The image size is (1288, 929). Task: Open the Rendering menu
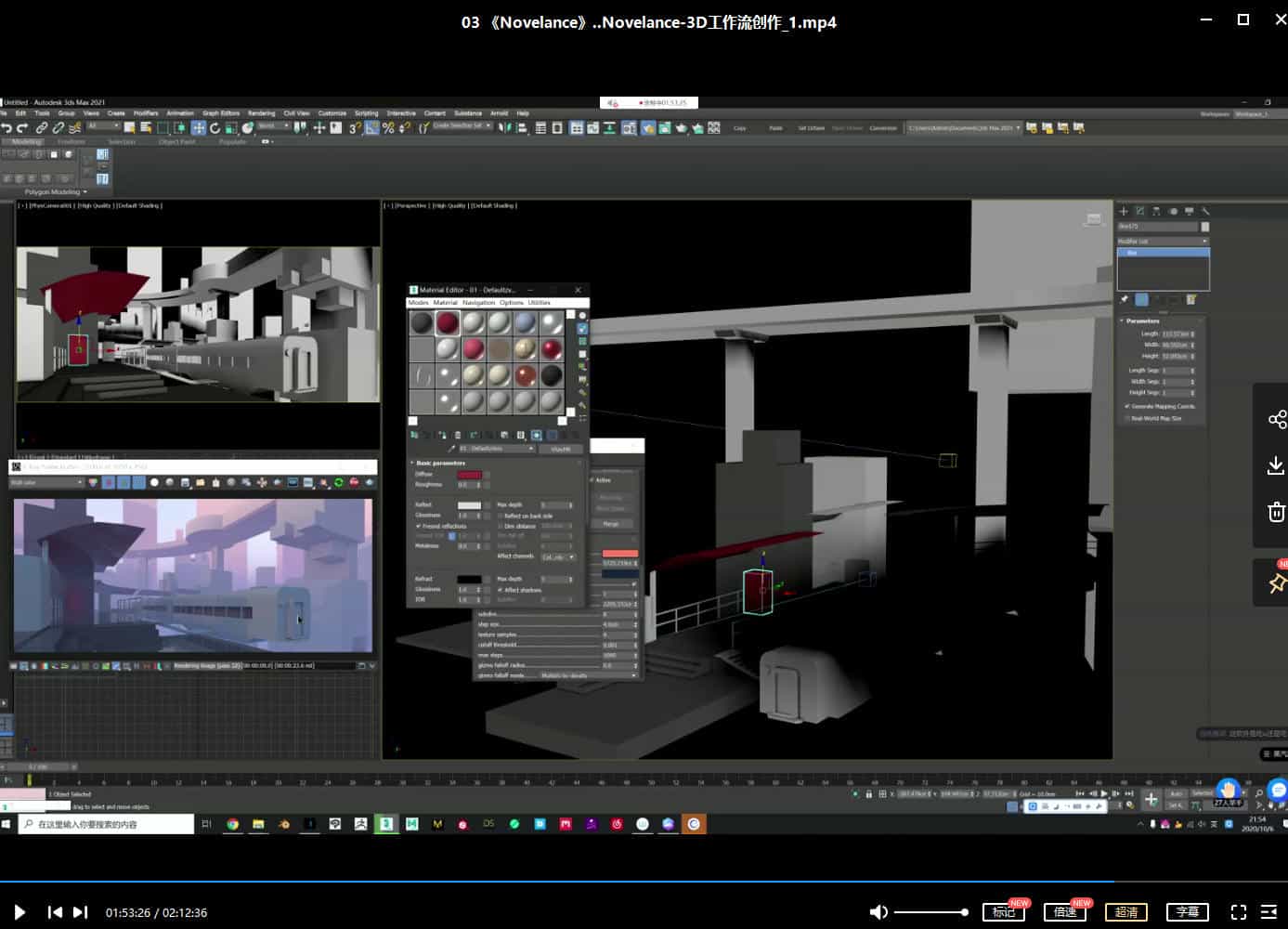pyautogui.click(x=261, y=113)
